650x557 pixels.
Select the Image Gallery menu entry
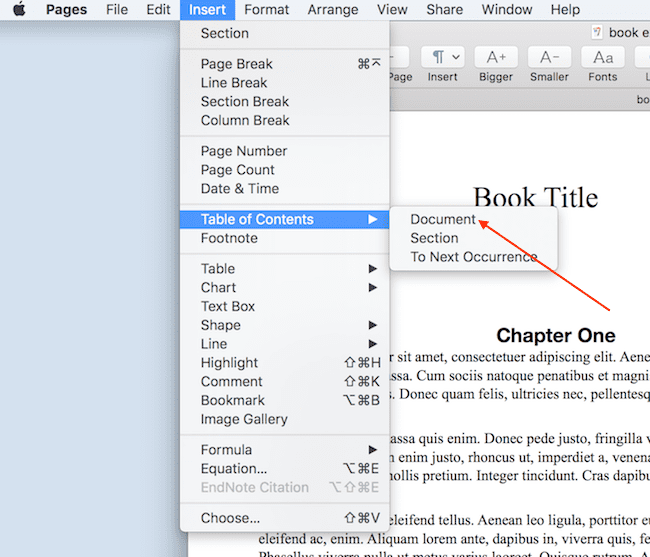coord(244,419)
